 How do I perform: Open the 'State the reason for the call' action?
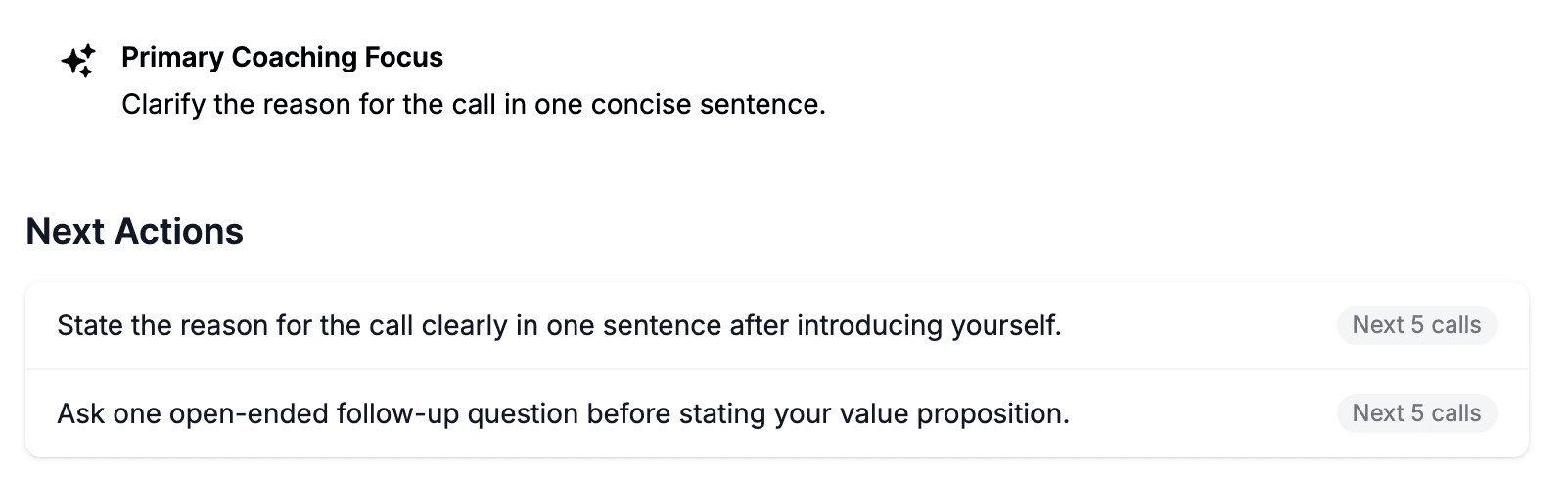point(559,325)
